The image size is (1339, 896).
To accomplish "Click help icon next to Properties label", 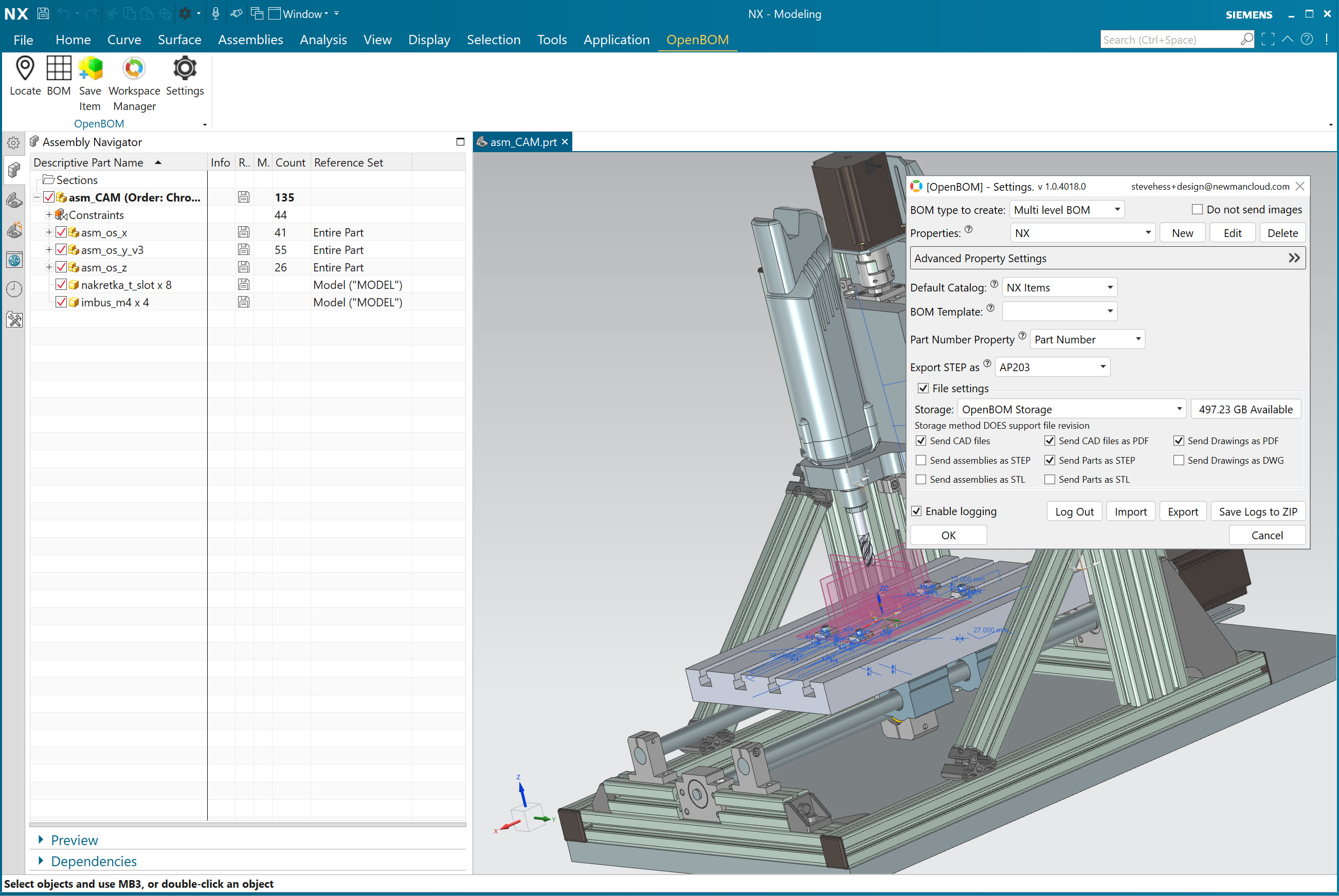I will point(968,229).
